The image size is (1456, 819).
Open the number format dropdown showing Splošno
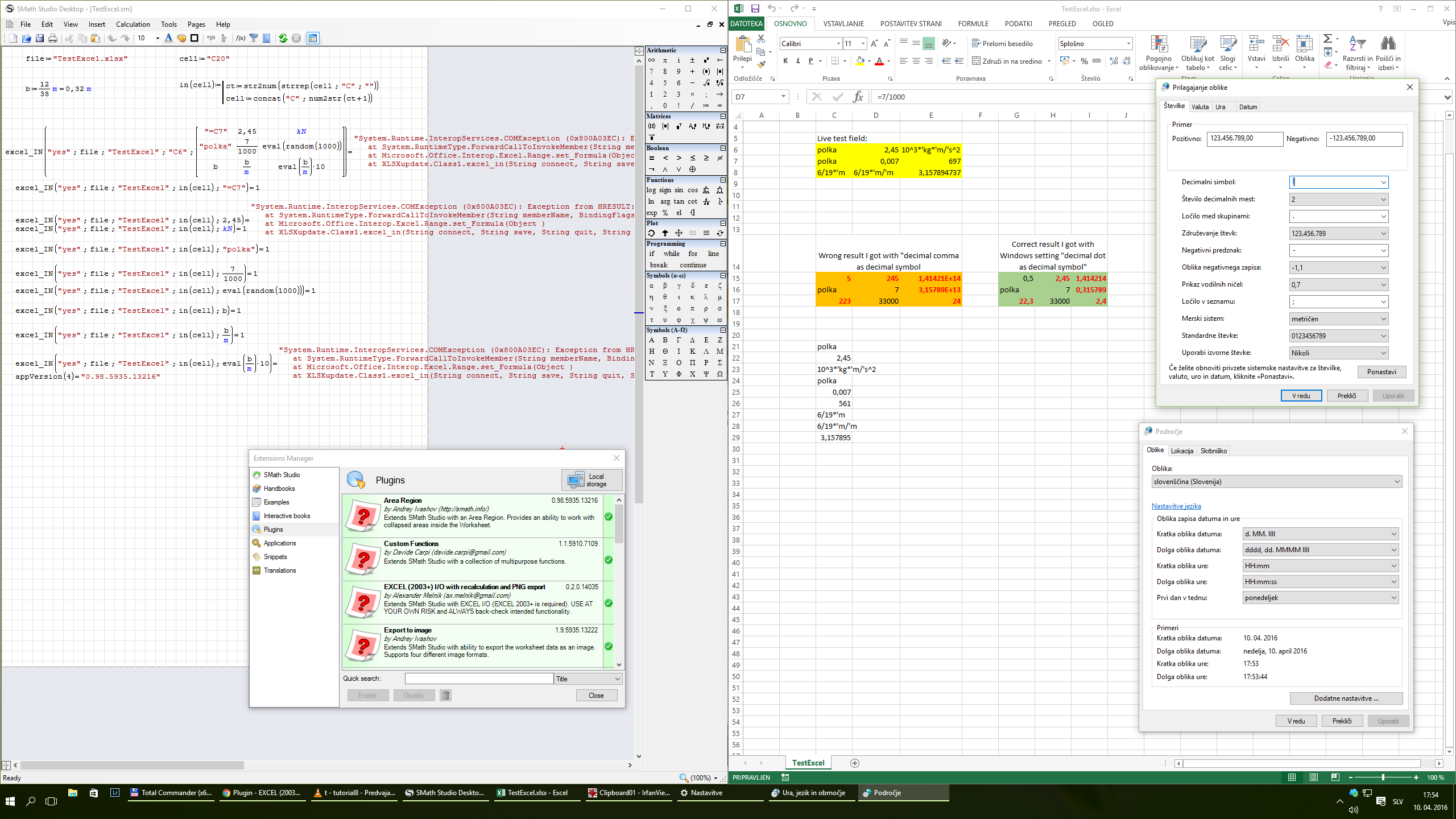1128,44
